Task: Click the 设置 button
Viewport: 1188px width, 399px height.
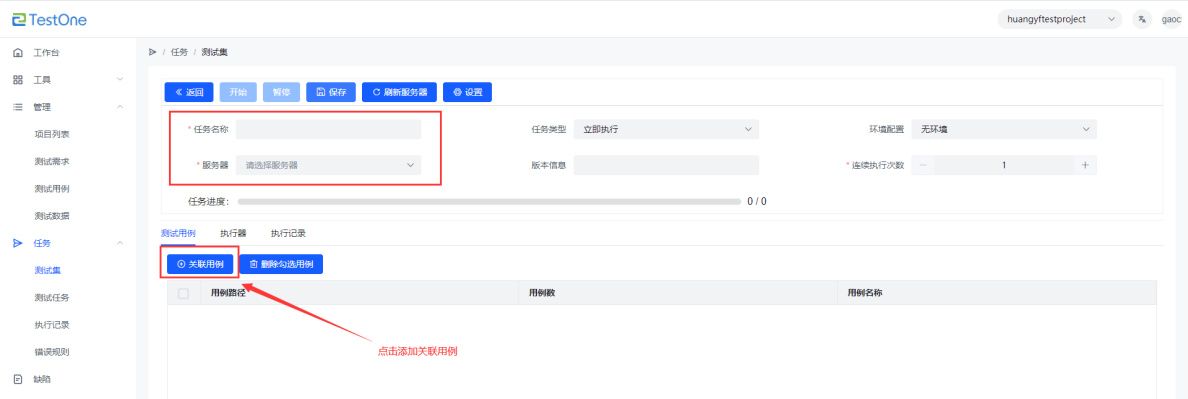Action: click(x=467, y=92)
